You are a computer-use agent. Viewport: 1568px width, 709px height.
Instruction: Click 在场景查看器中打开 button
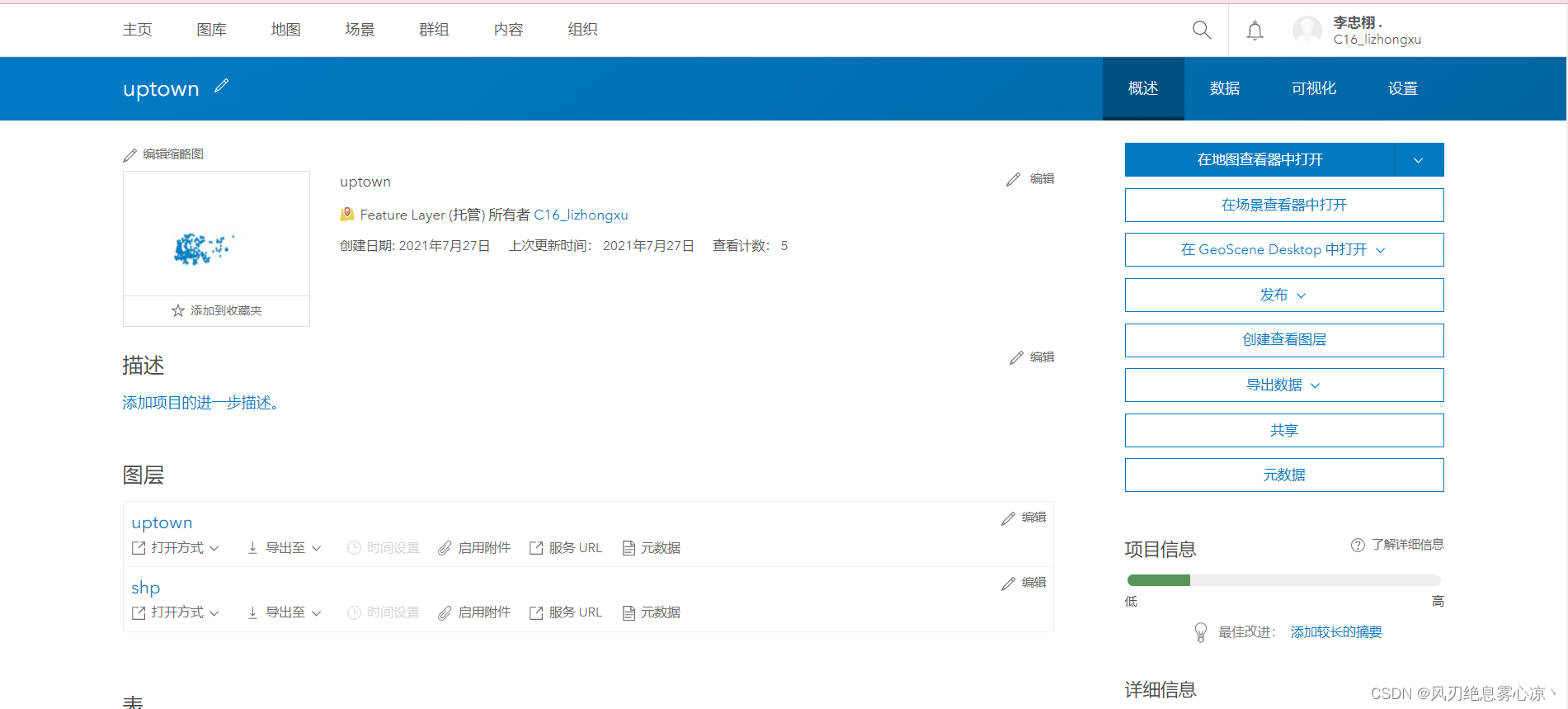[x=1284, y=205]
